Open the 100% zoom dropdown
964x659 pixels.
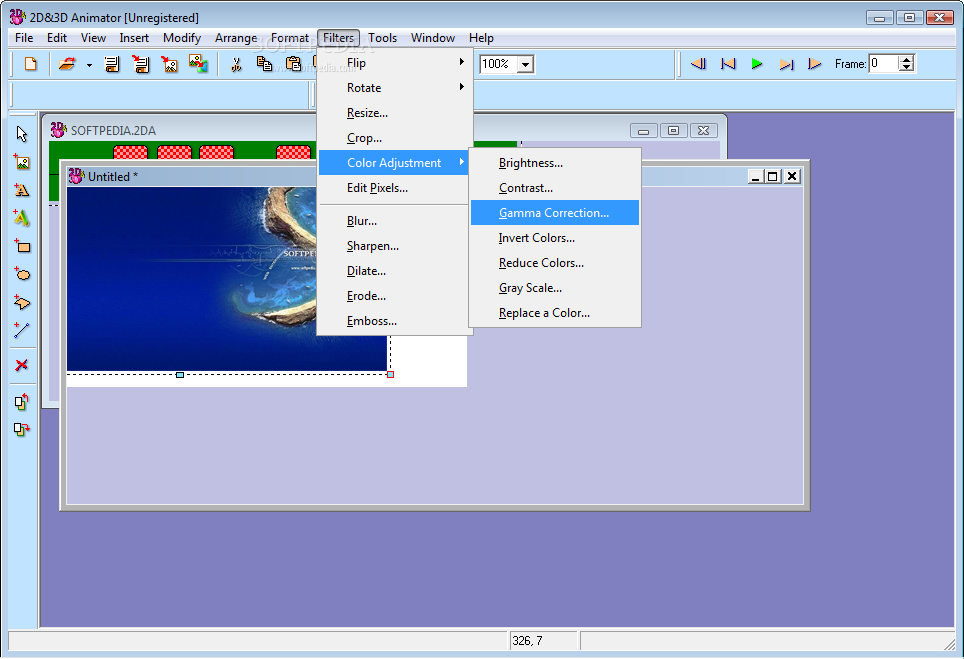(526, 64)
